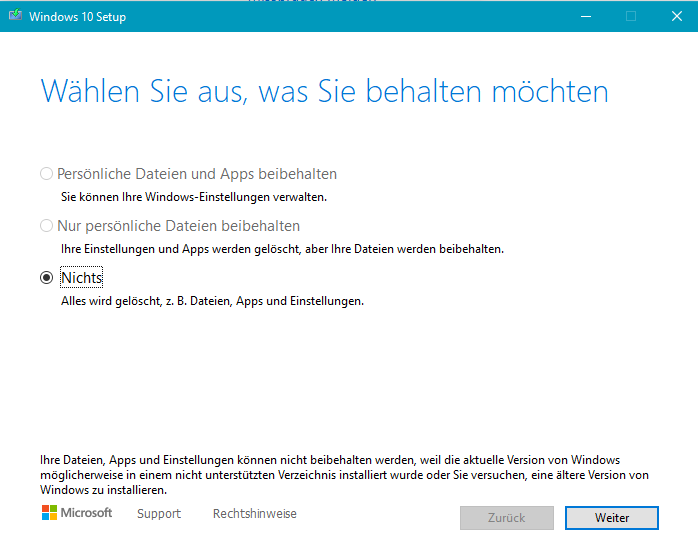Open the Rechtshinweise link
Image resolution: width=698 pixels, height=552 pixels.
pos(255,514)
